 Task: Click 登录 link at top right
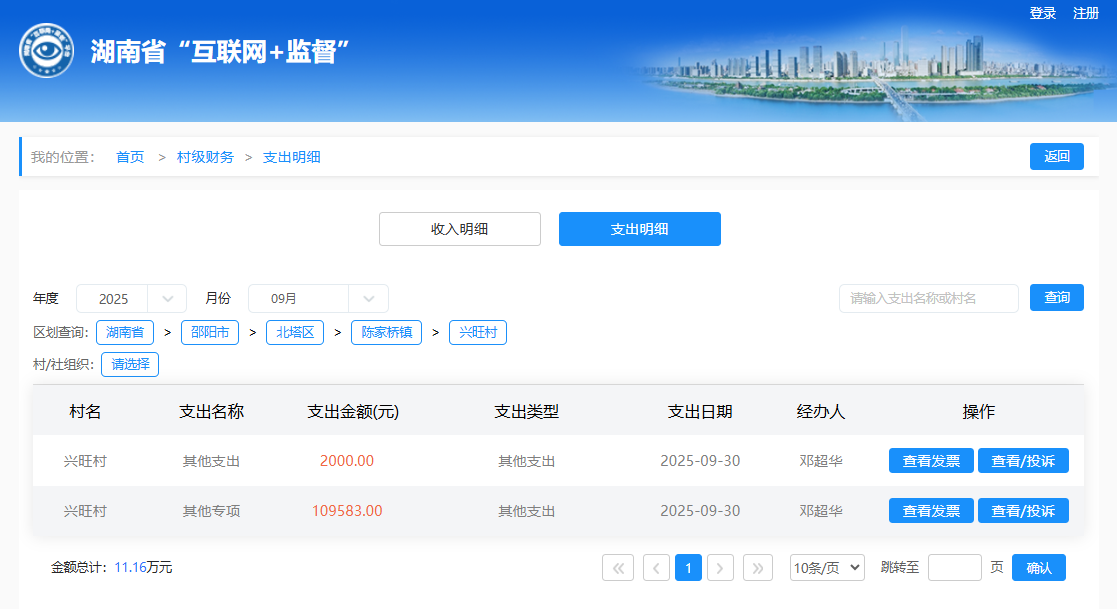pyautogui.click(x=1043, y=13)
